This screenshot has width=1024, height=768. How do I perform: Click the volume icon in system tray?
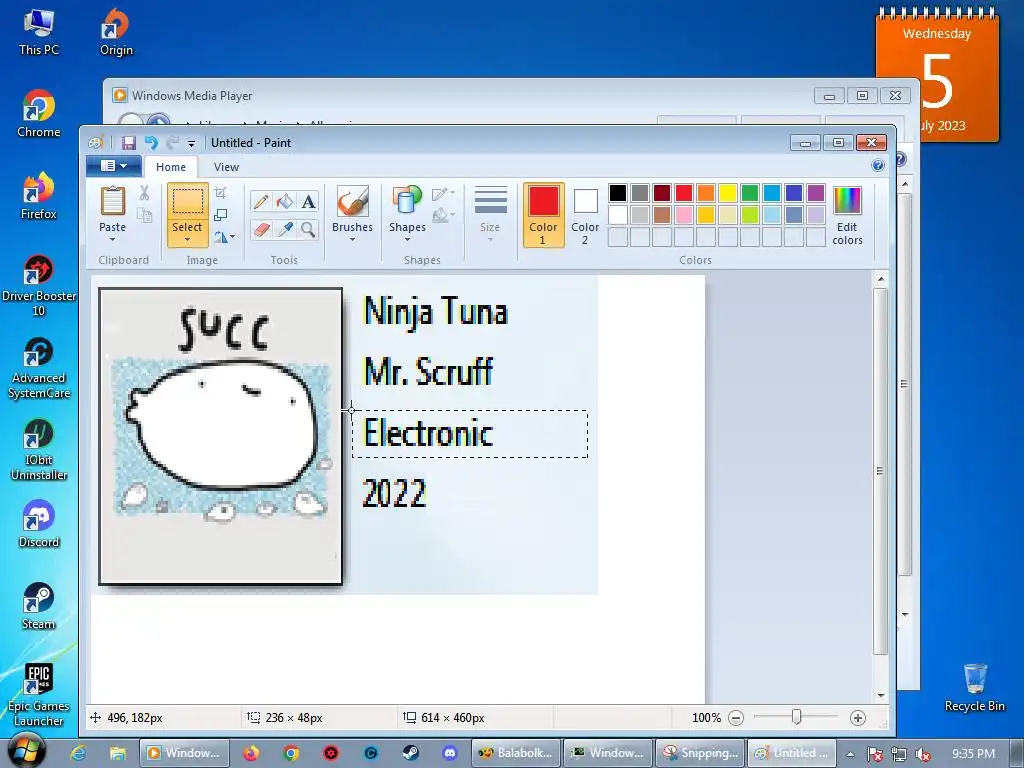click(x=923, y=754)
